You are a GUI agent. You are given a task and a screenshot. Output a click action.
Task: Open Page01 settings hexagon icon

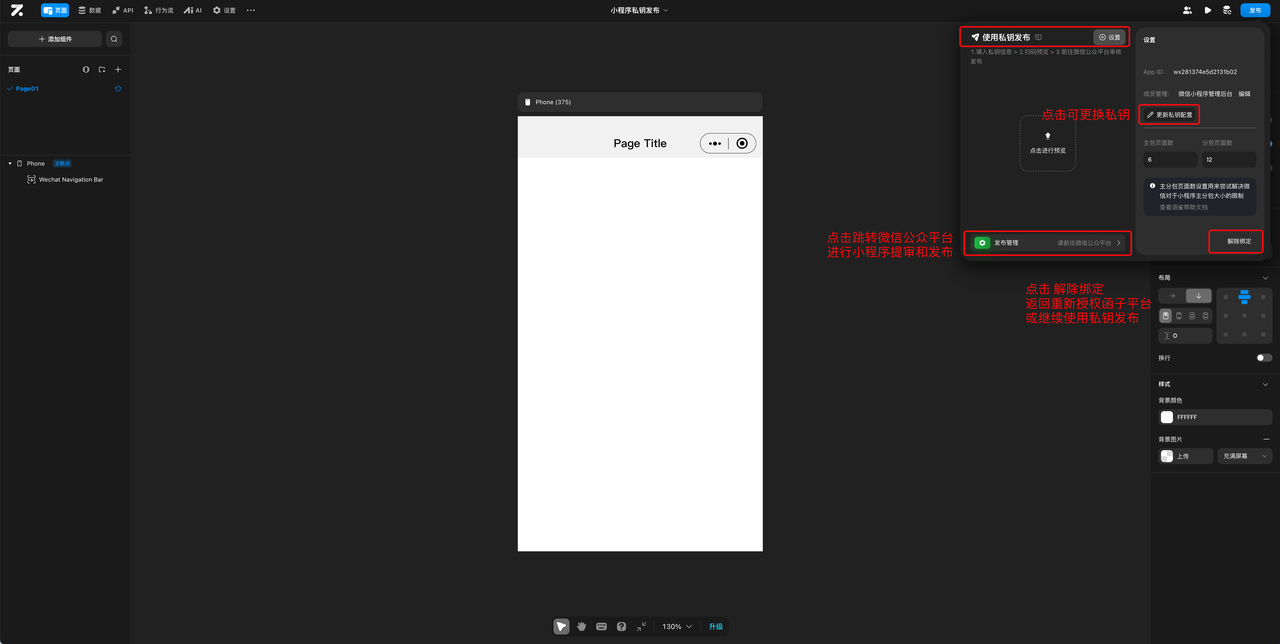[118, 88]
